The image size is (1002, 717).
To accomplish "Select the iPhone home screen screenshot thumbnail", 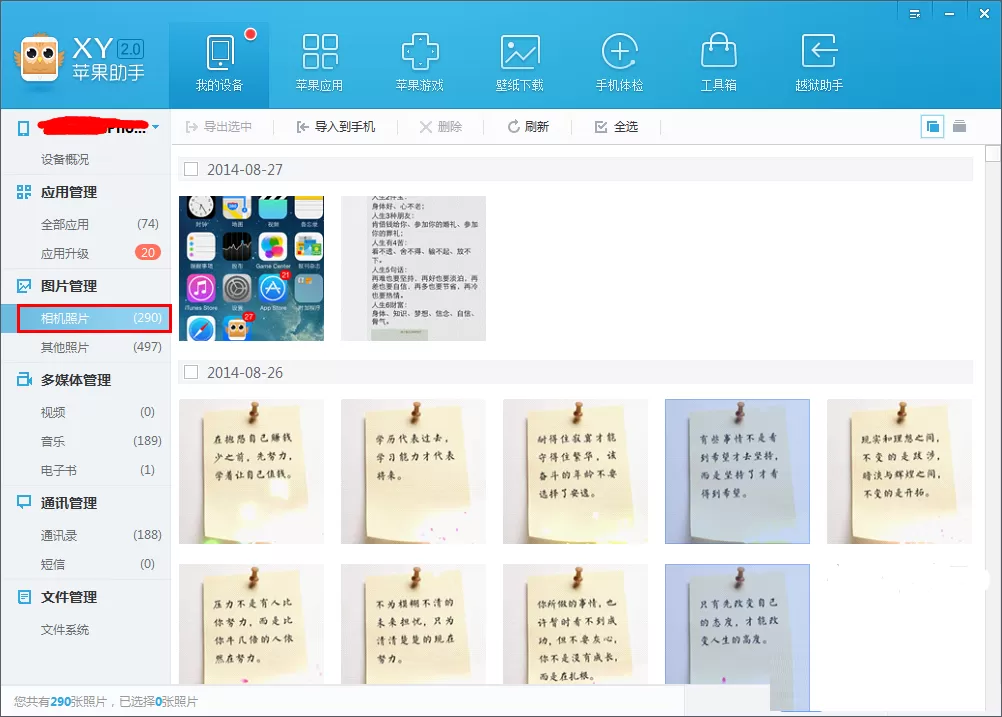I will pos(251,268).
